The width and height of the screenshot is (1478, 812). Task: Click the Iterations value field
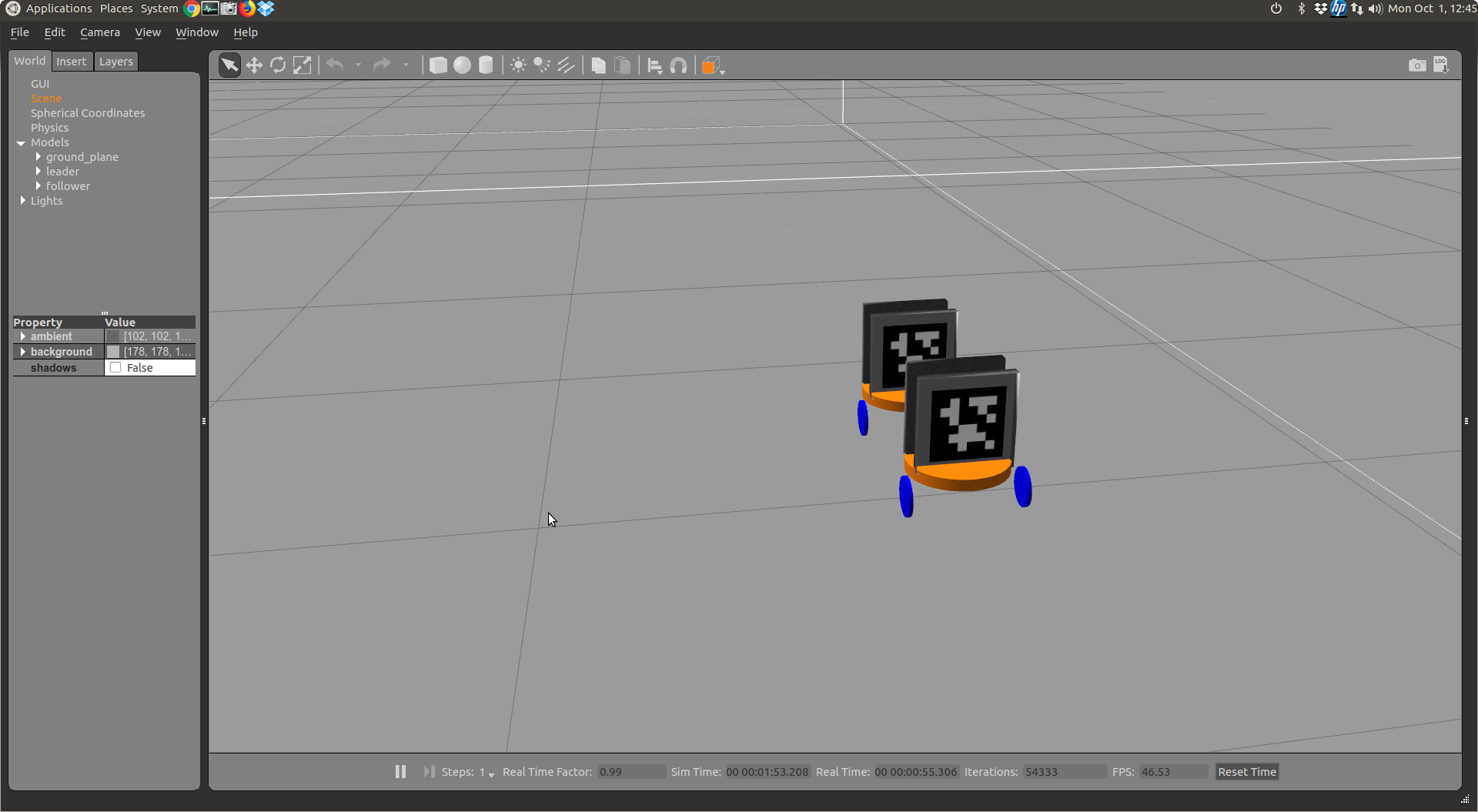[1065, 772]
